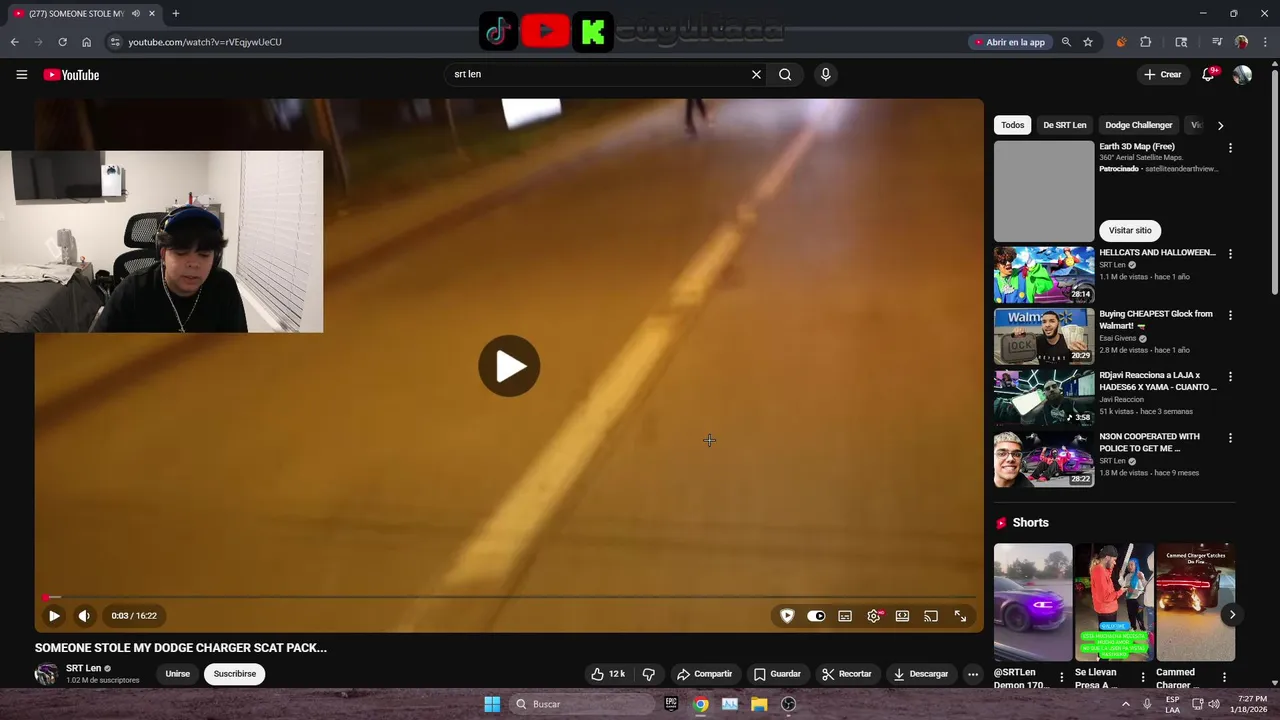Image resolution: width=1280 pixels, height=720 pixels.
Task: Mute the video with volume icon
Action: tap(84, 616)
